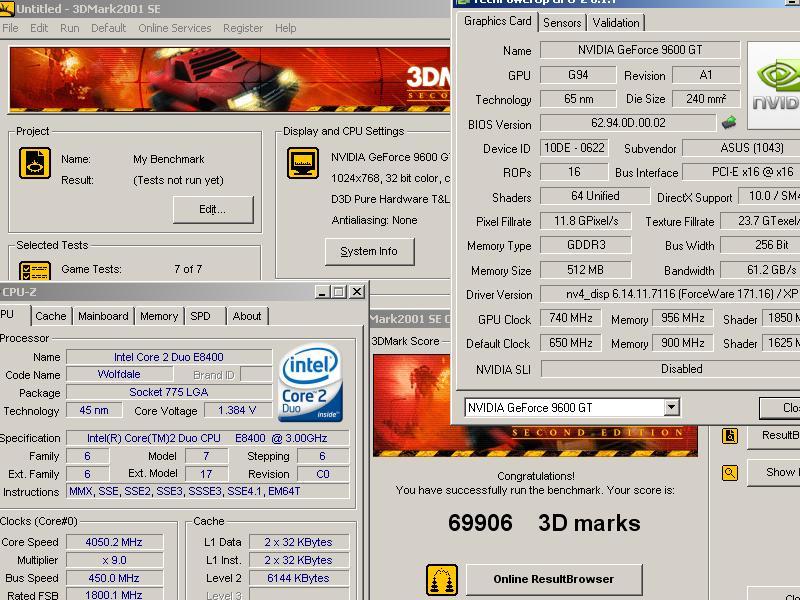Click the Memory Type GDDR3 field
The image size is (800, 600).
[x=586, y=245]
